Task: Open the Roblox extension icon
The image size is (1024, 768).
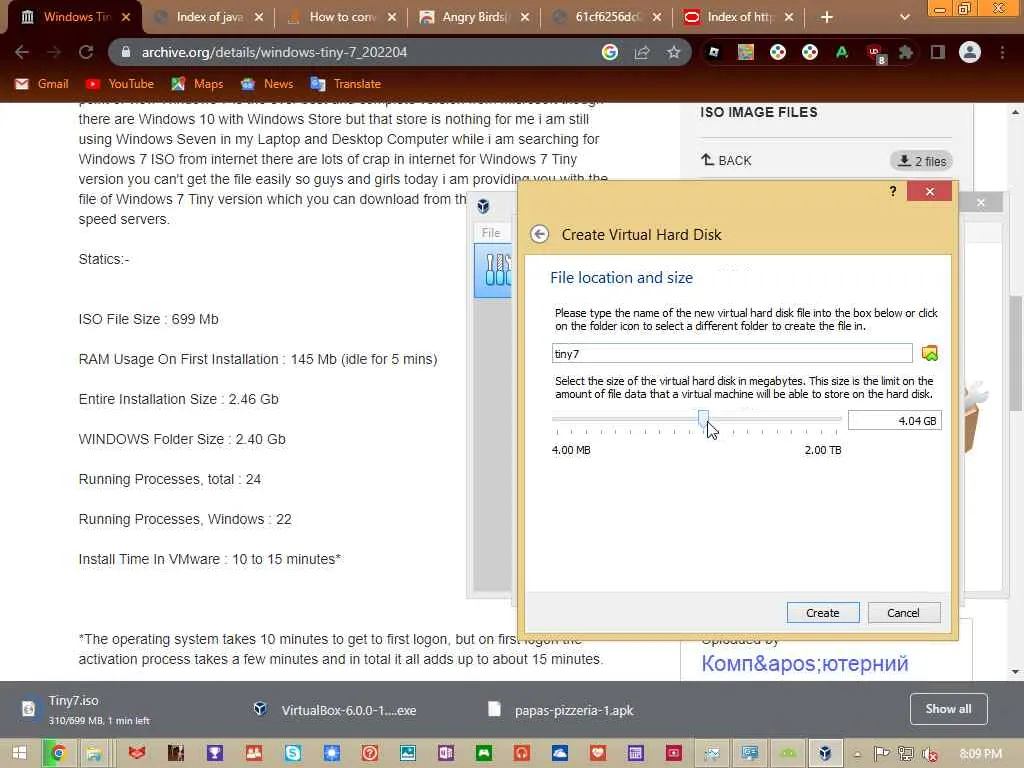Action: click(x=714, y=52)
